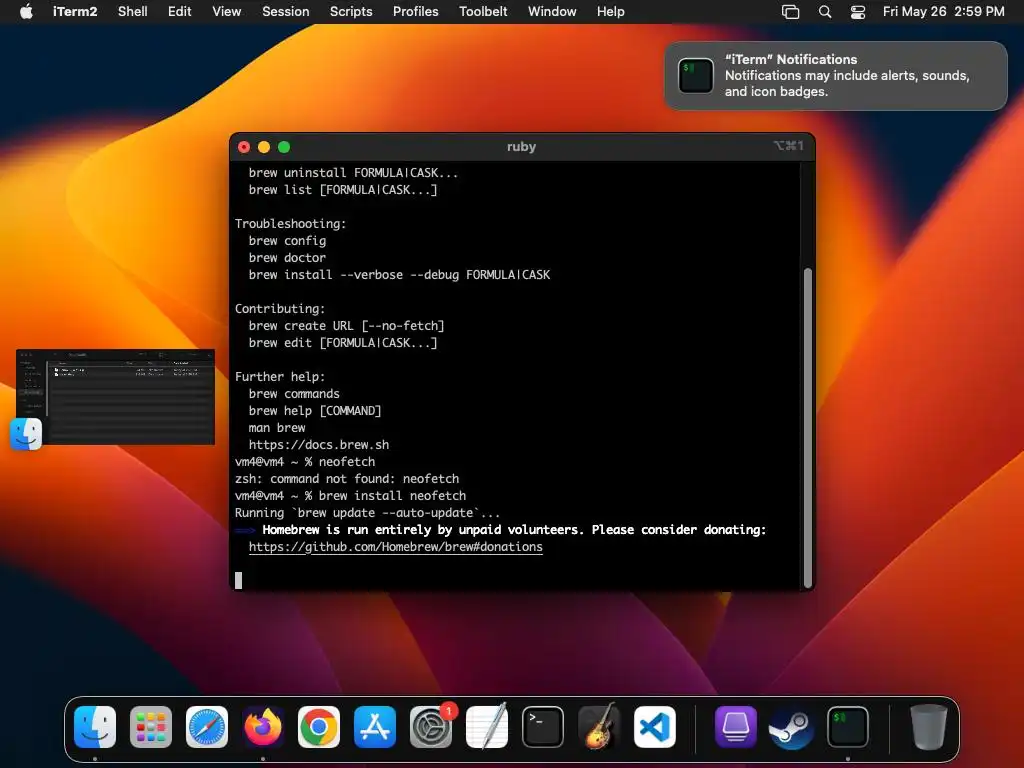1024x768 pixels.
Task: Click the 'man brew' line
Action: (x=277, y=428)
